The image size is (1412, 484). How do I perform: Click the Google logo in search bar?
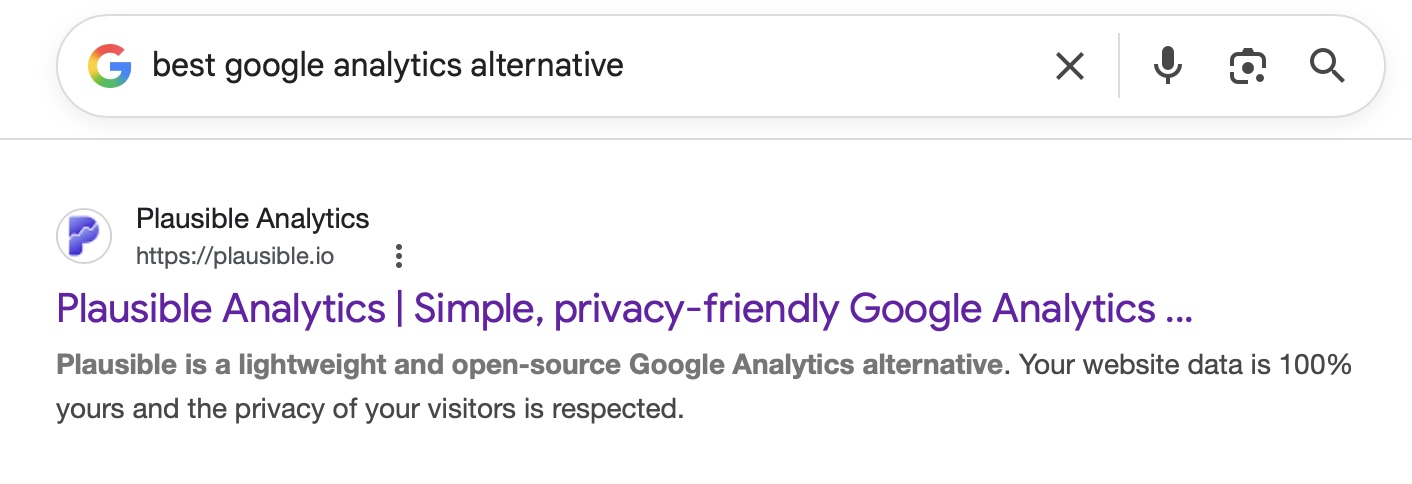coord(110,67)
